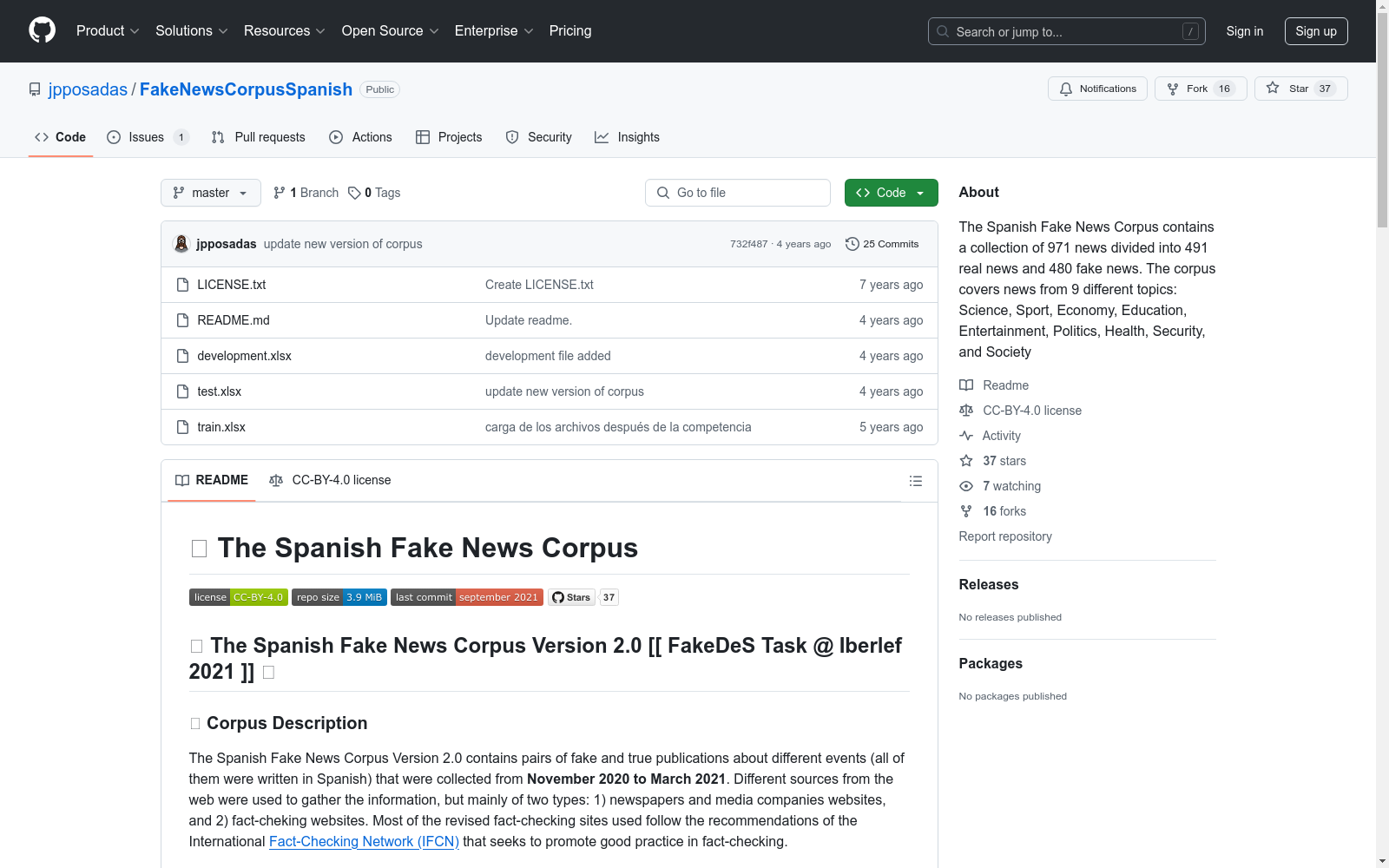This screenshot has height=868, width=1389.
Task: Open the Packages section heading
Action: coord(991,663)
